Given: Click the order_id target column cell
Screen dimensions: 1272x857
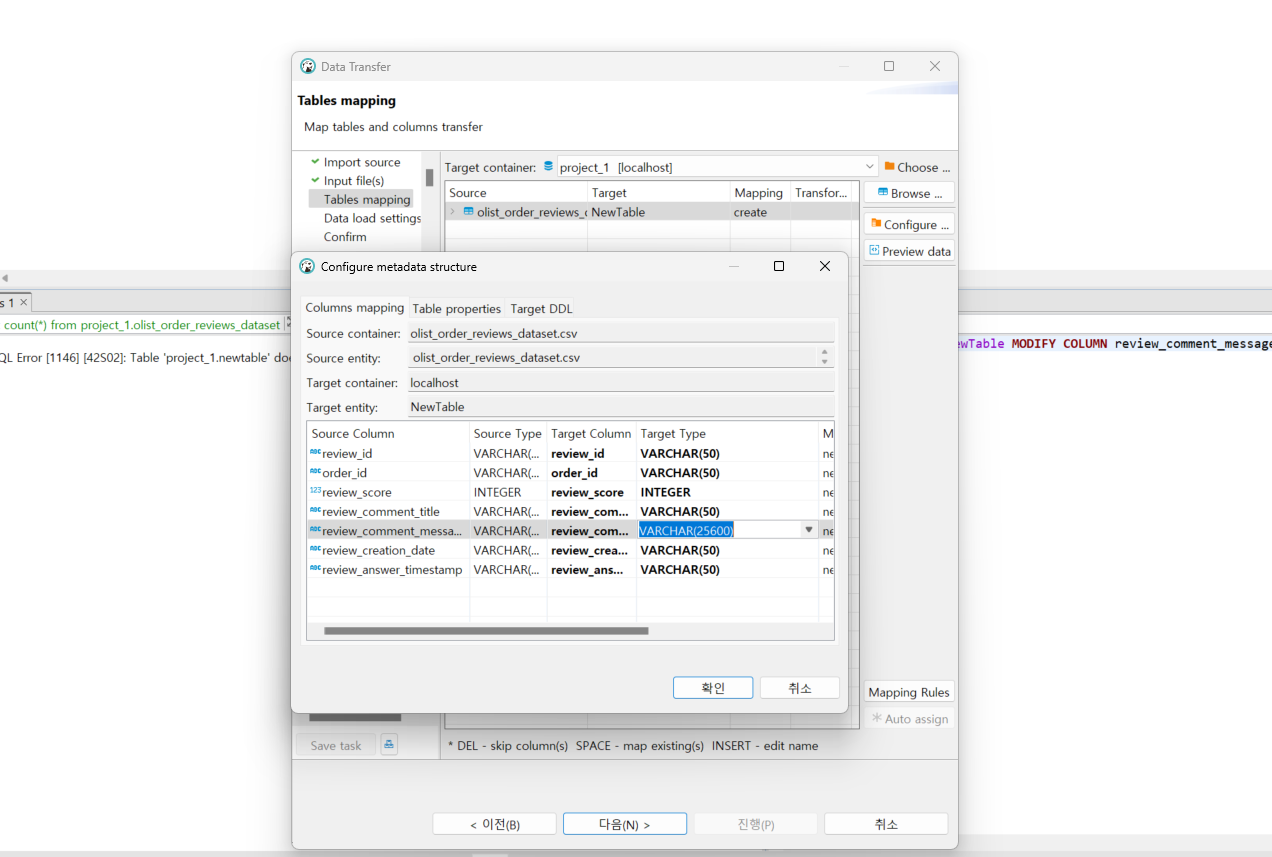Looking at the screenshot, I should 591,472.
